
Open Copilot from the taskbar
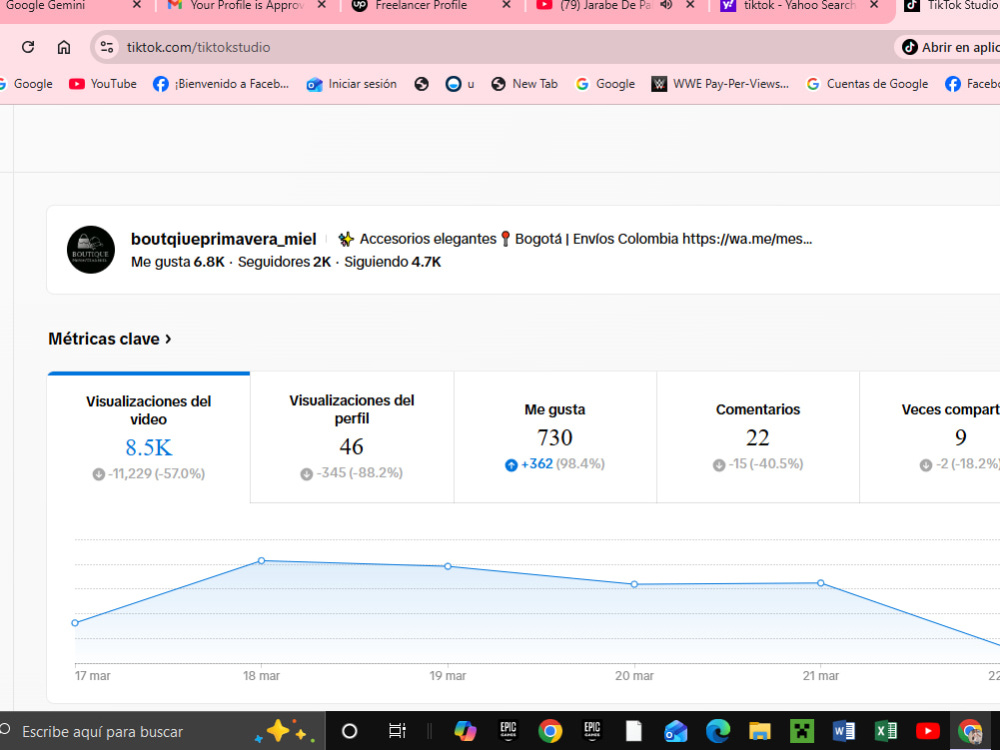click(466, 732)
